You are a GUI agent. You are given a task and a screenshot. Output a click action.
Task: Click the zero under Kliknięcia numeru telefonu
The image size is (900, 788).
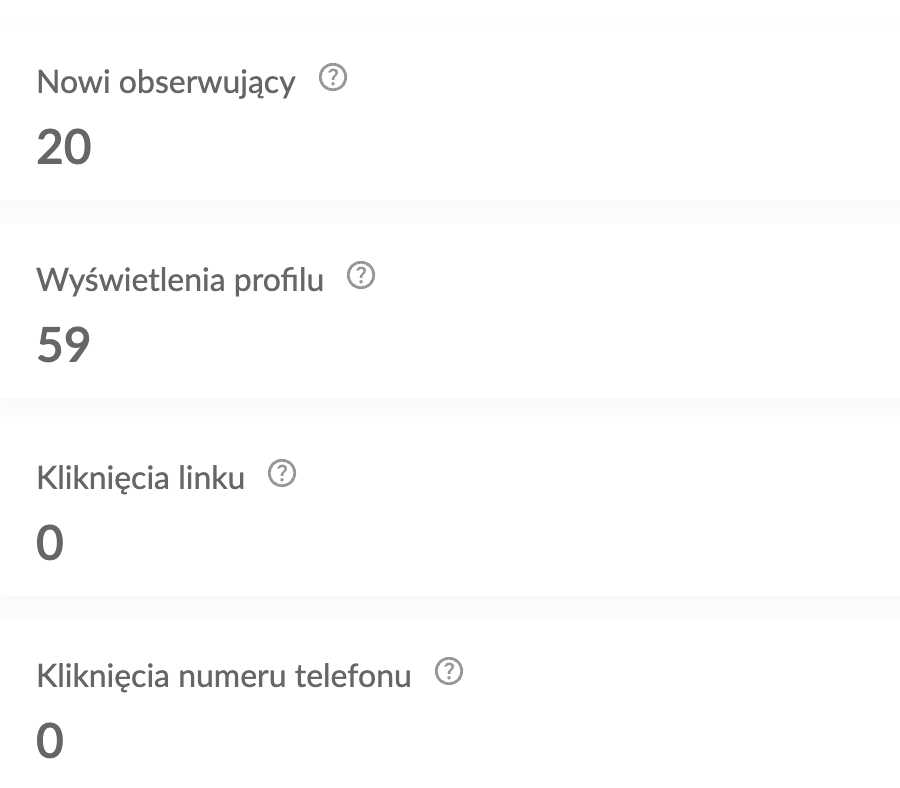click(x=50, y=741)
